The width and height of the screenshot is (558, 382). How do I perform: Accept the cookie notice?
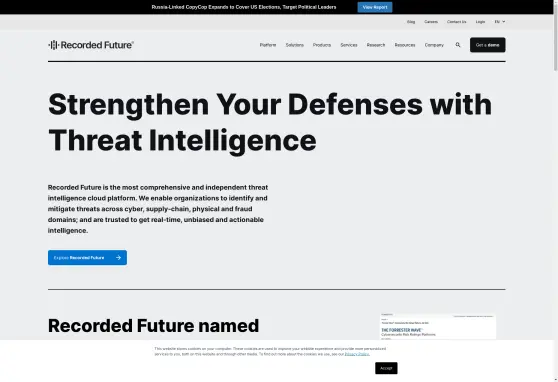click(386, 368)
